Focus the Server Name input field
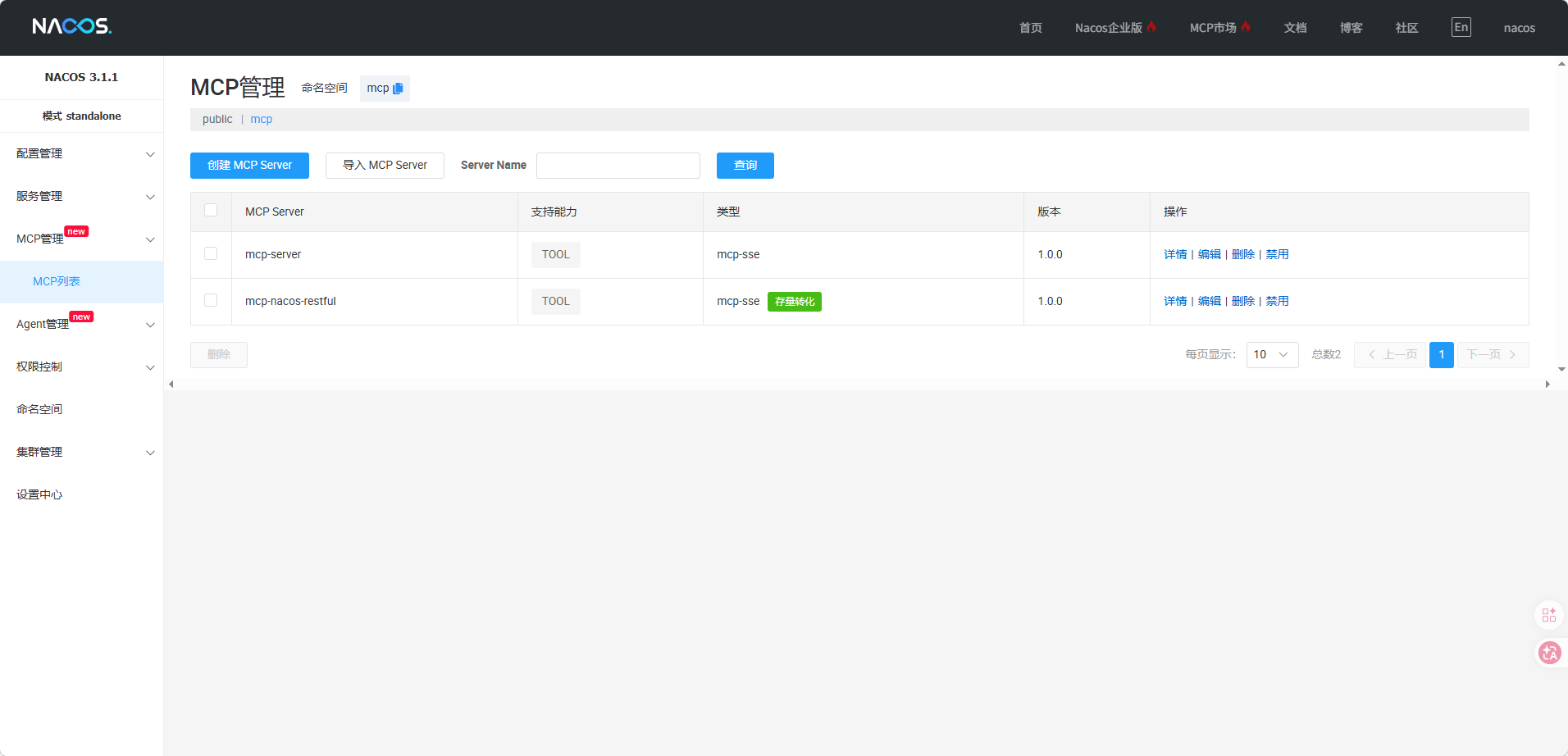The width and height of the screenshot is (1568, 756). tap(618, 166)
